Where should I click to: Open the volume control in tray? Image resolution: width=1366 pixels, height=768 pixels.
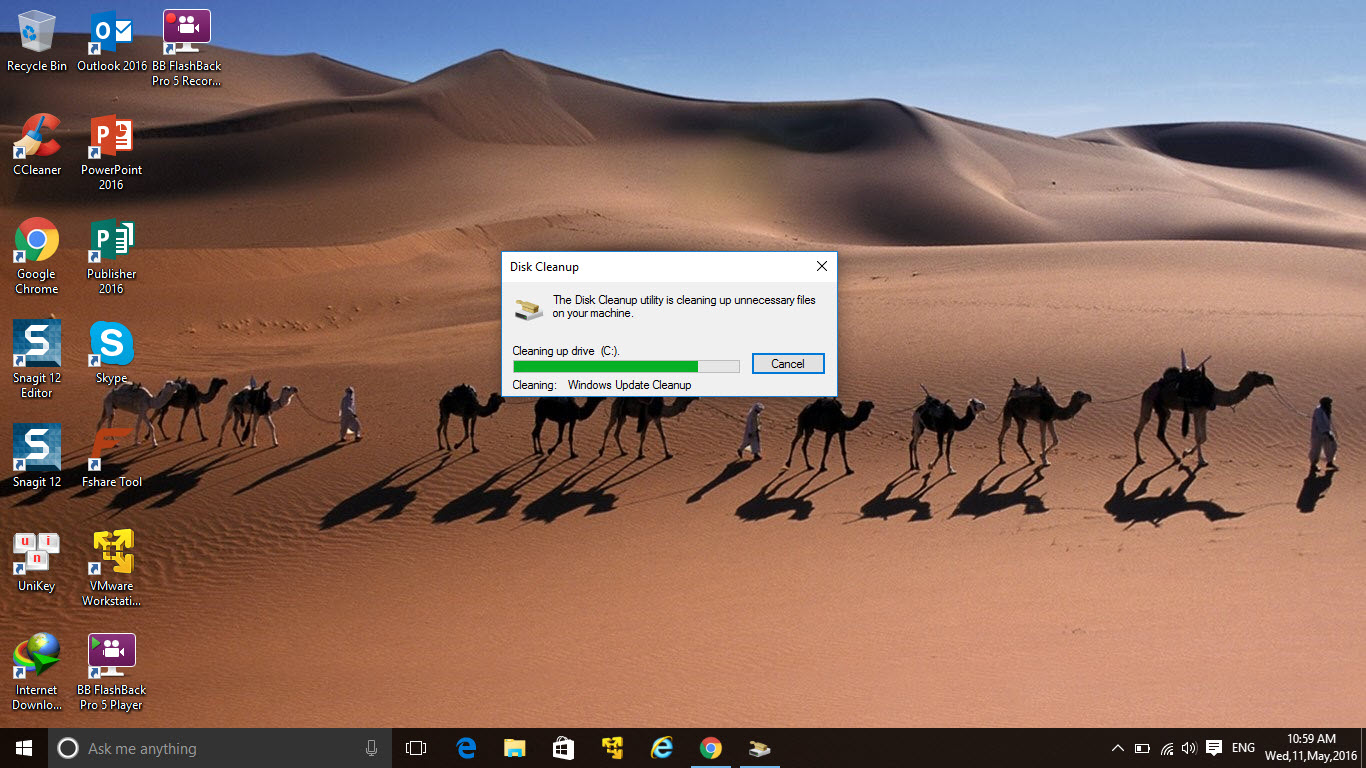click(1189, 748)
